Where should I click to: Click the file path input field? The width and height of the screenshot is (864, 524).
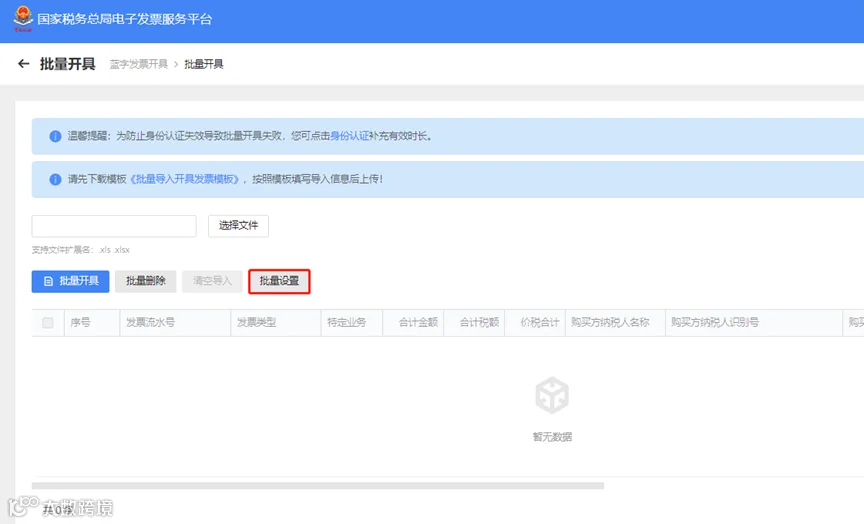coord(114,226)
